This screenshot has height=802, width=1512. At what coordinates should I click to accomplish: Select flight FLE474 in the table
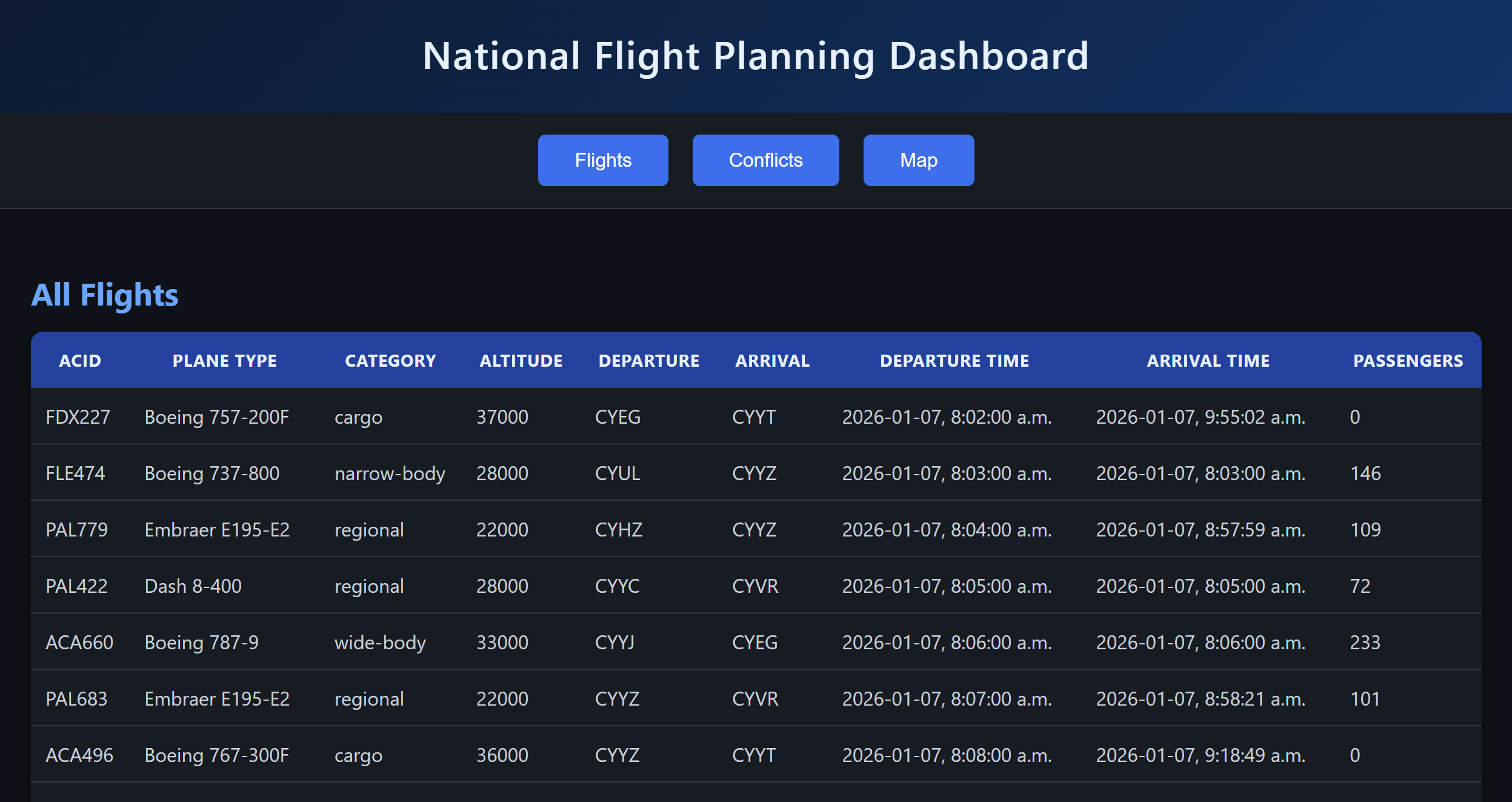(x=76, y=473)
